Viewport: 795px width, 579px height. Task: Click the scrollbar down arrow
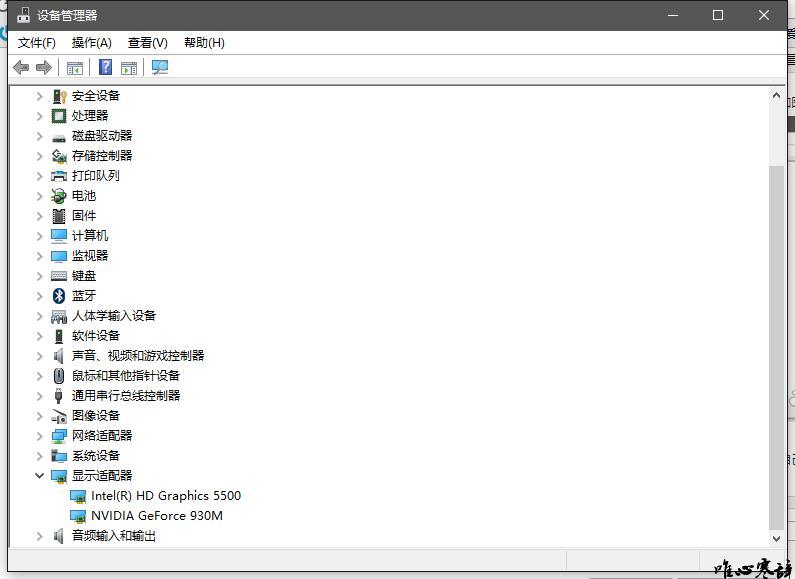click(x=776, y=539)
